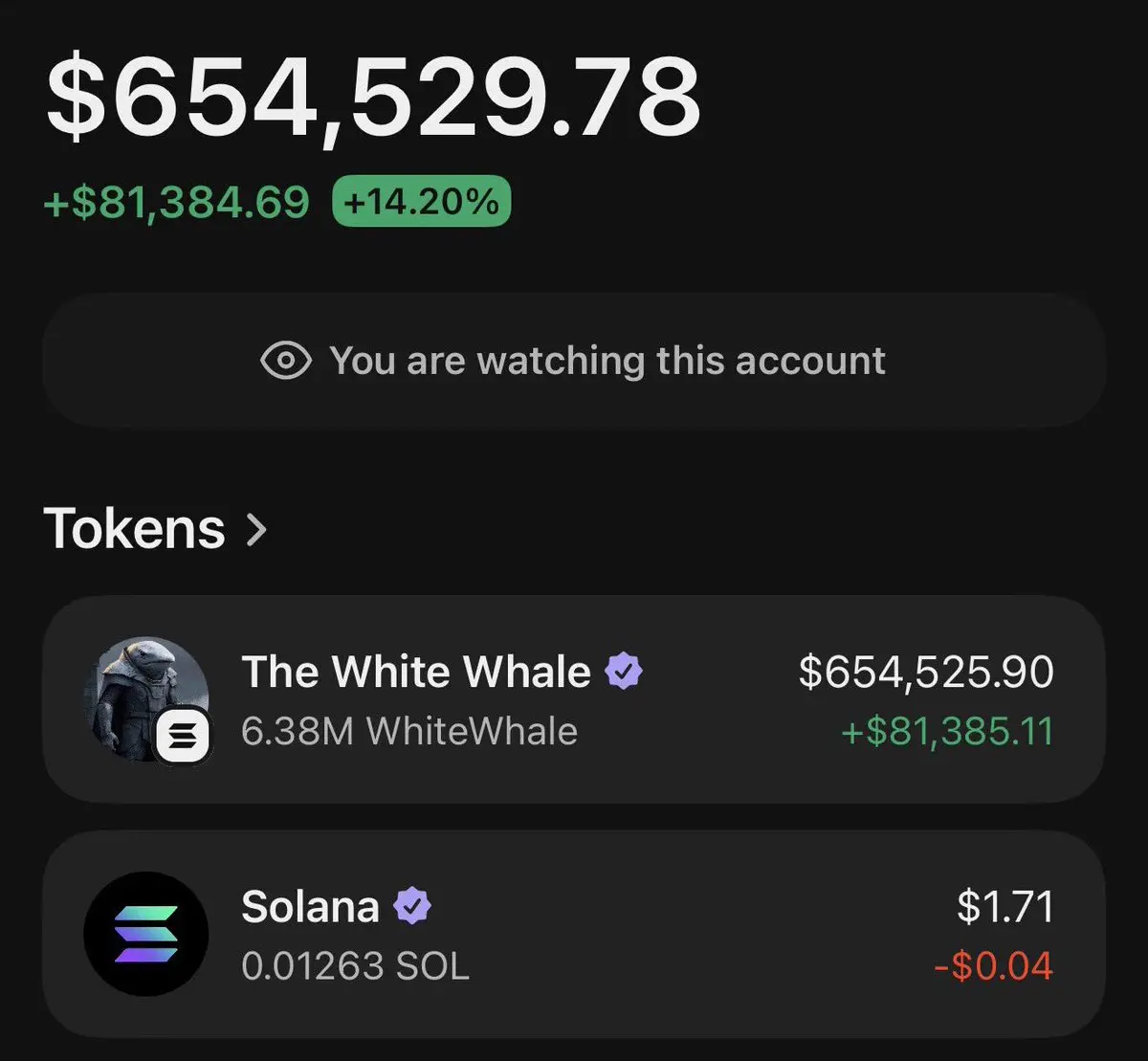The width and height of the screenshot is (1148, 1061).
Task: Open The White Whale token row
Action: point(574,699)
